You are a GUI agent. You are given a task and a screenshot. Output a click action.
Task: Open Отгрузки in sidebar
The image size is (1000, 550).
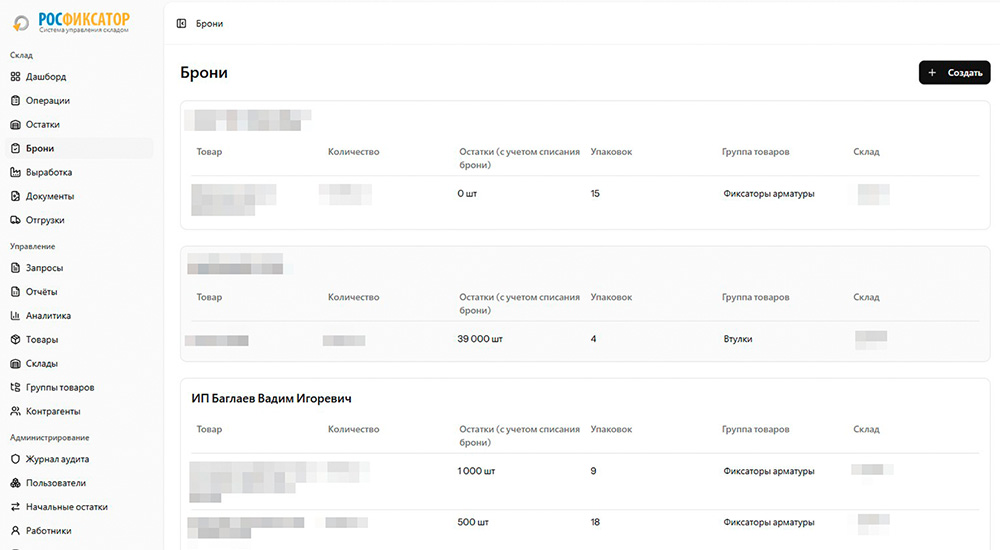(79, 220)
